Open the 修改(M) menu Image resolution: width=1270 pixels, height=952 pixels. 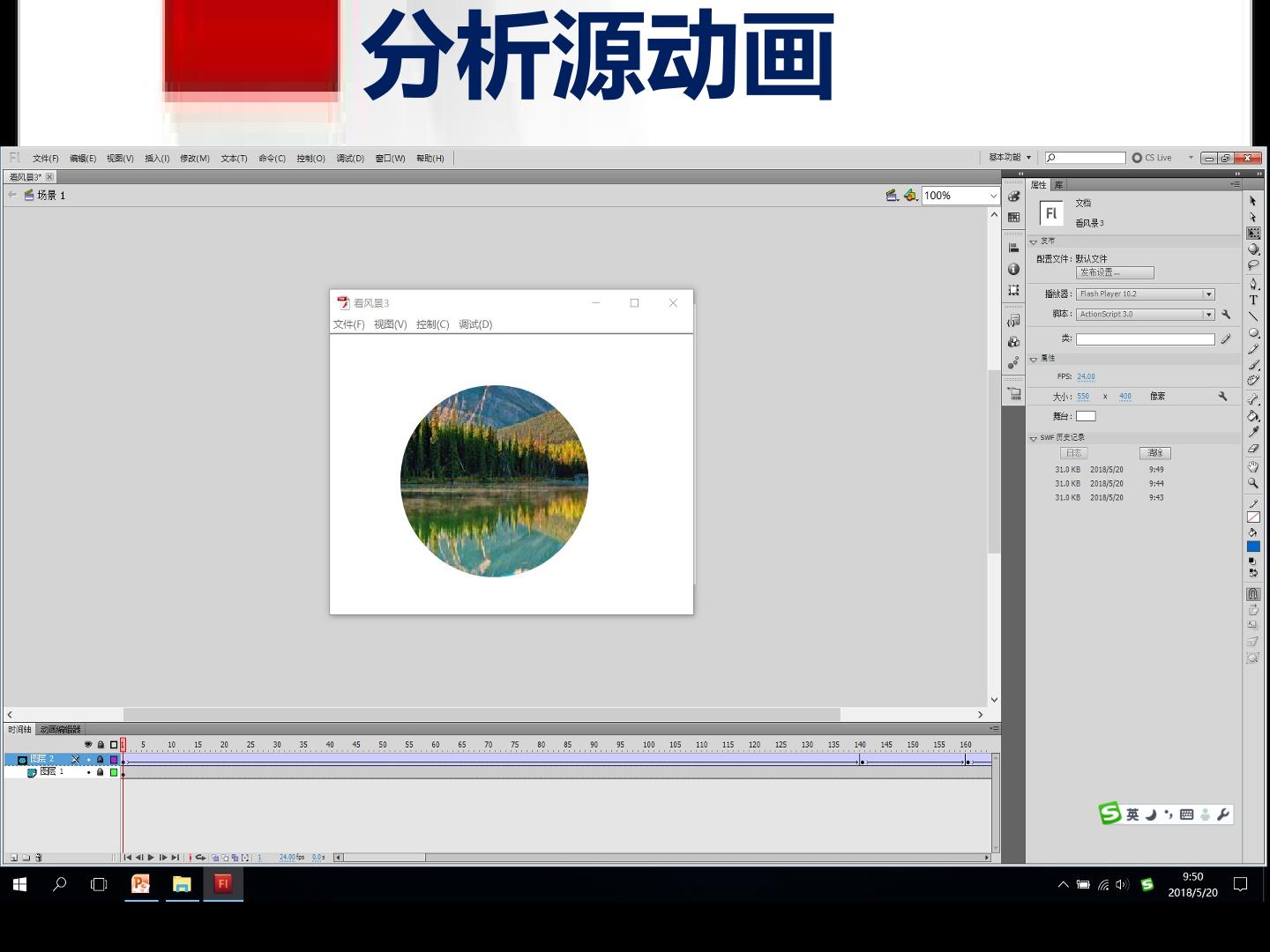pyautogui.click(x=195, y=159)
